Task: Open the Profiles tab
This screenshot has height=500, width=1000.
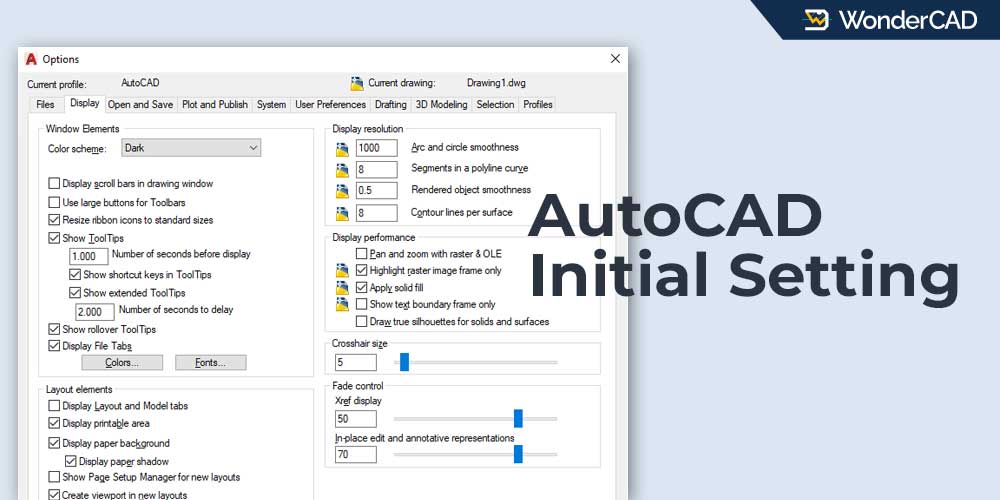Action: [x=538, y=105]
